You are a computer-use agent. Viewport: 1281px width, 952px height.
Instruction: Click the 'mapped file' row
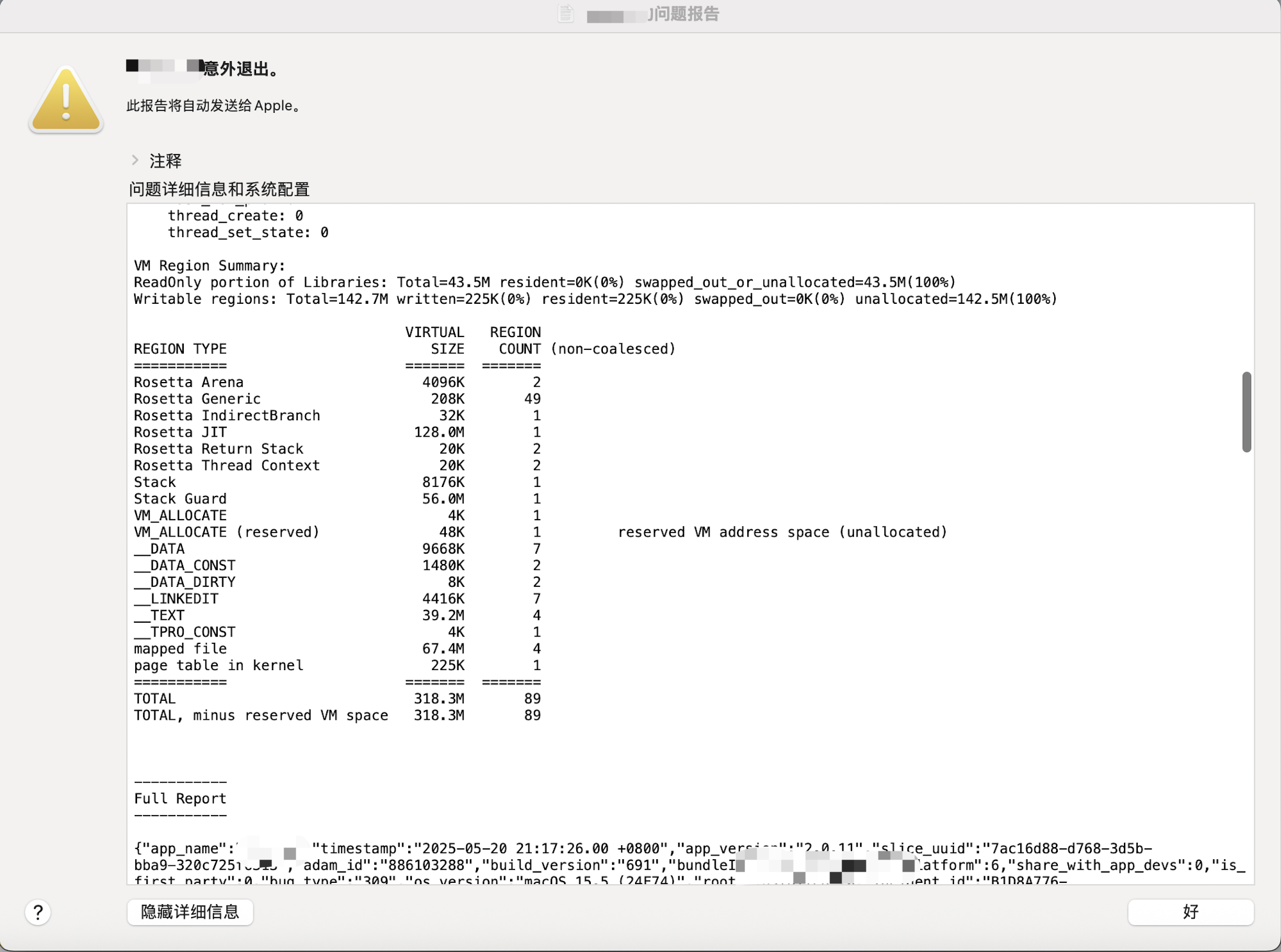tap(337, 649)
